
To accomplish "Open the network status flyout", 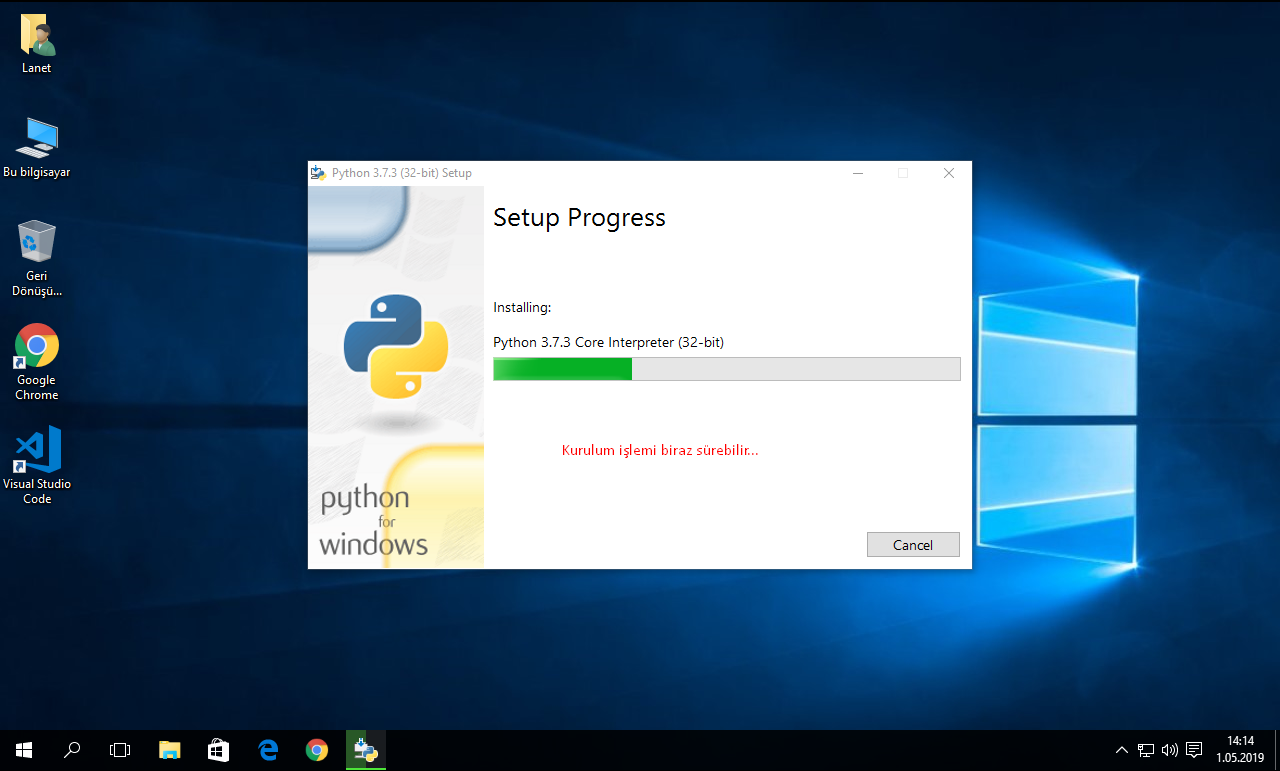I will pyautogui.click(x=1145, y=749).
